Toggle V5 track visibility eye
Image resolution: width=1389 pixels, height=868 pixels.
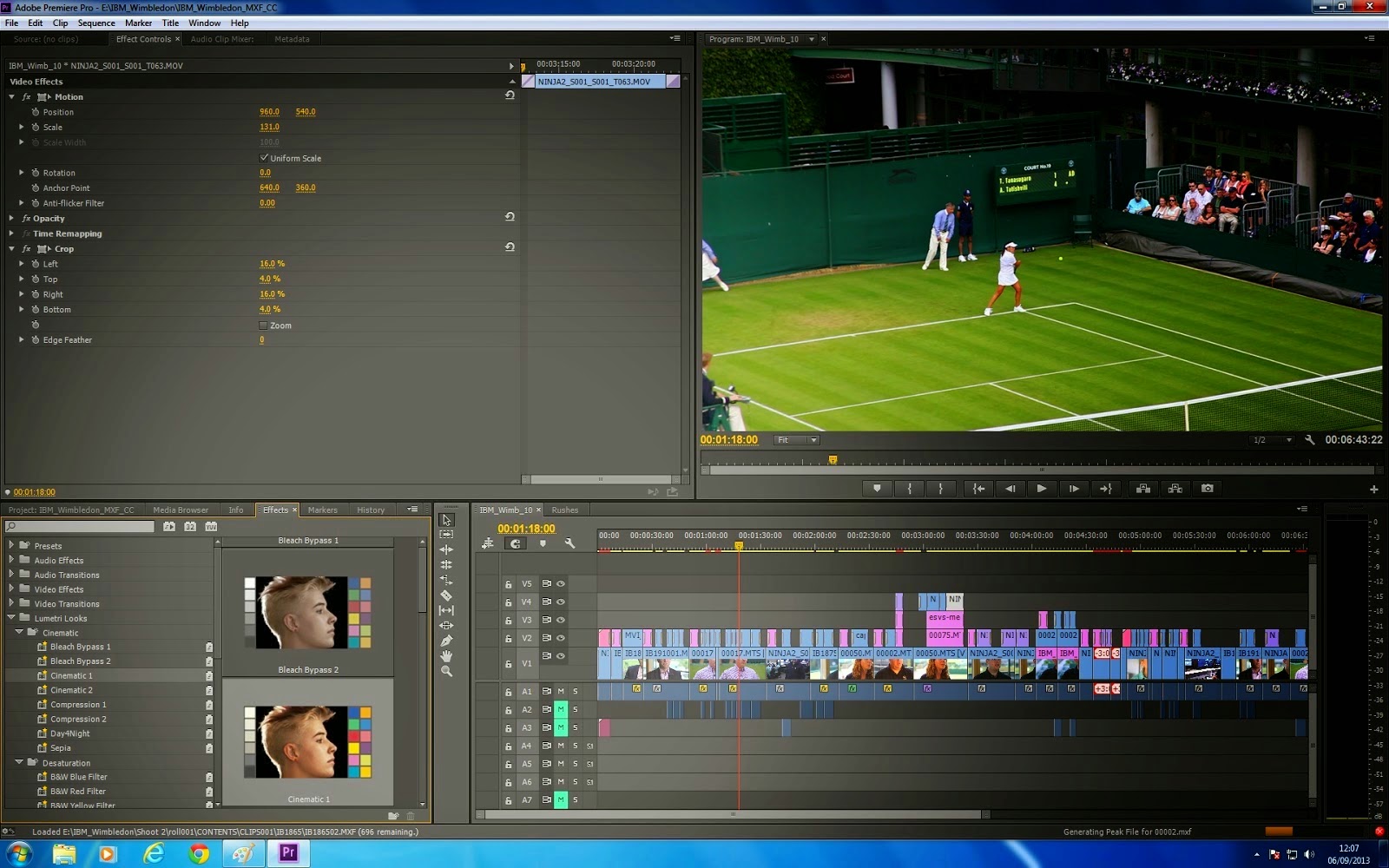[561, 583]
